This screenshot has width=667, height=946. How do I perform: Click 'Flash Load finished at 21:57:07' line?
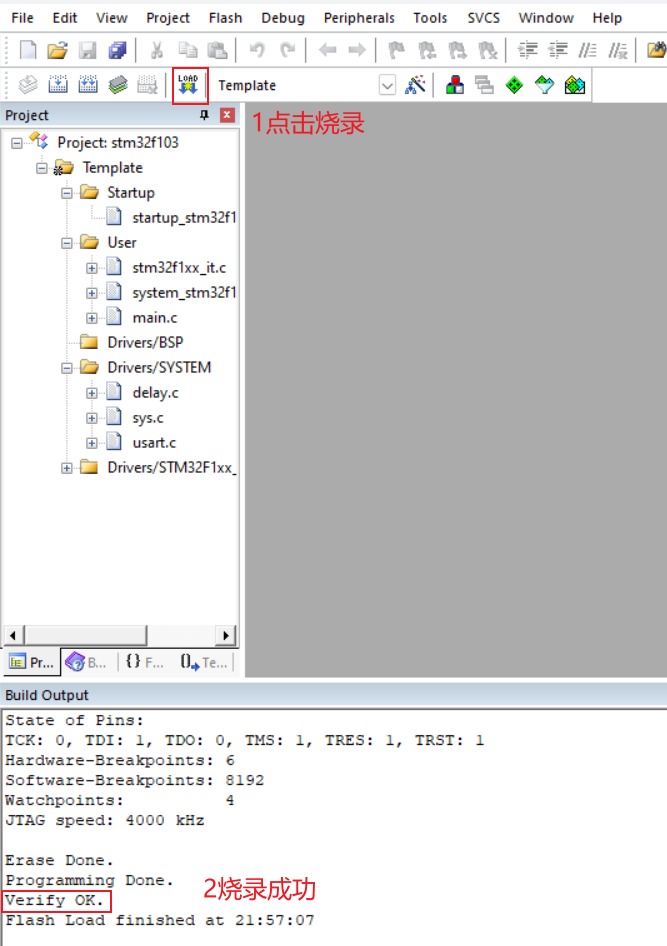click(160, 921)
